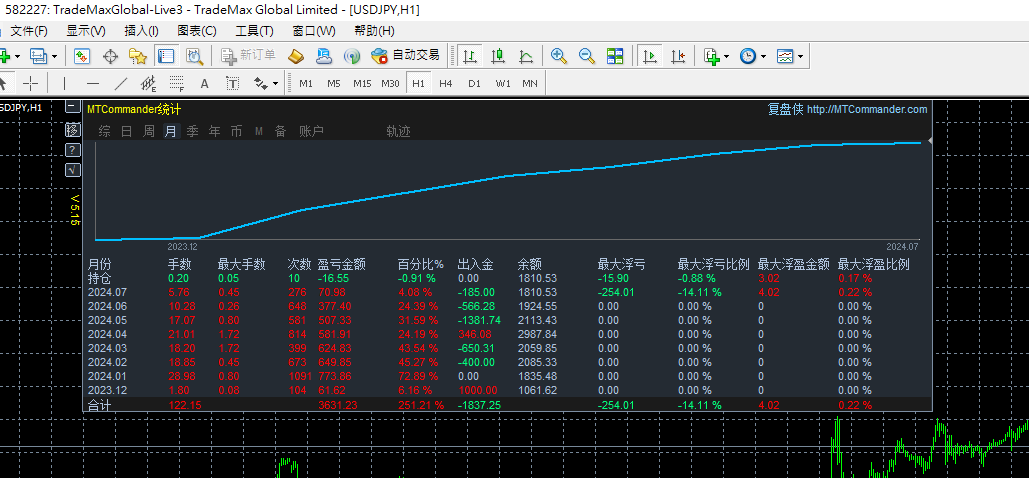This screenshot has width=1029, height=478.
Task: Select the crosshair tool
Action: coord(30,83)
